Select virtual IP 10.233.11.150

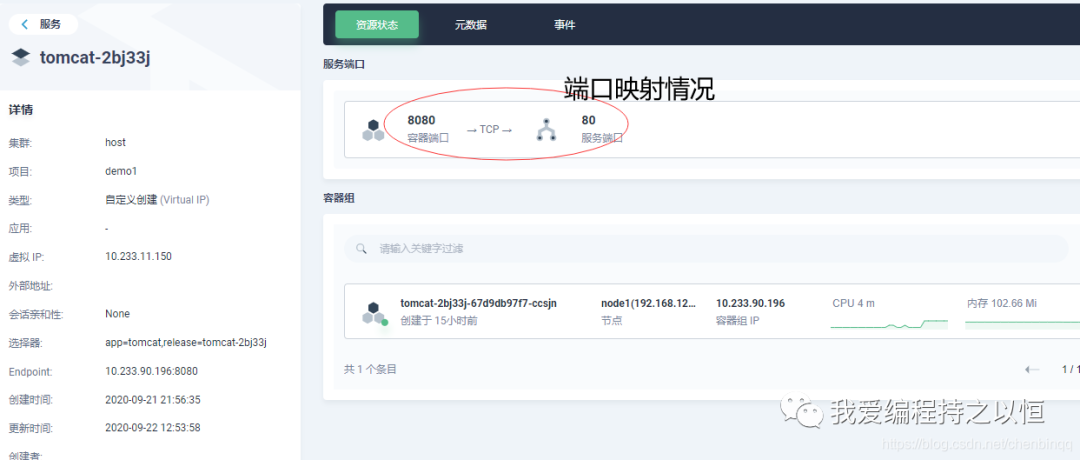138,256
